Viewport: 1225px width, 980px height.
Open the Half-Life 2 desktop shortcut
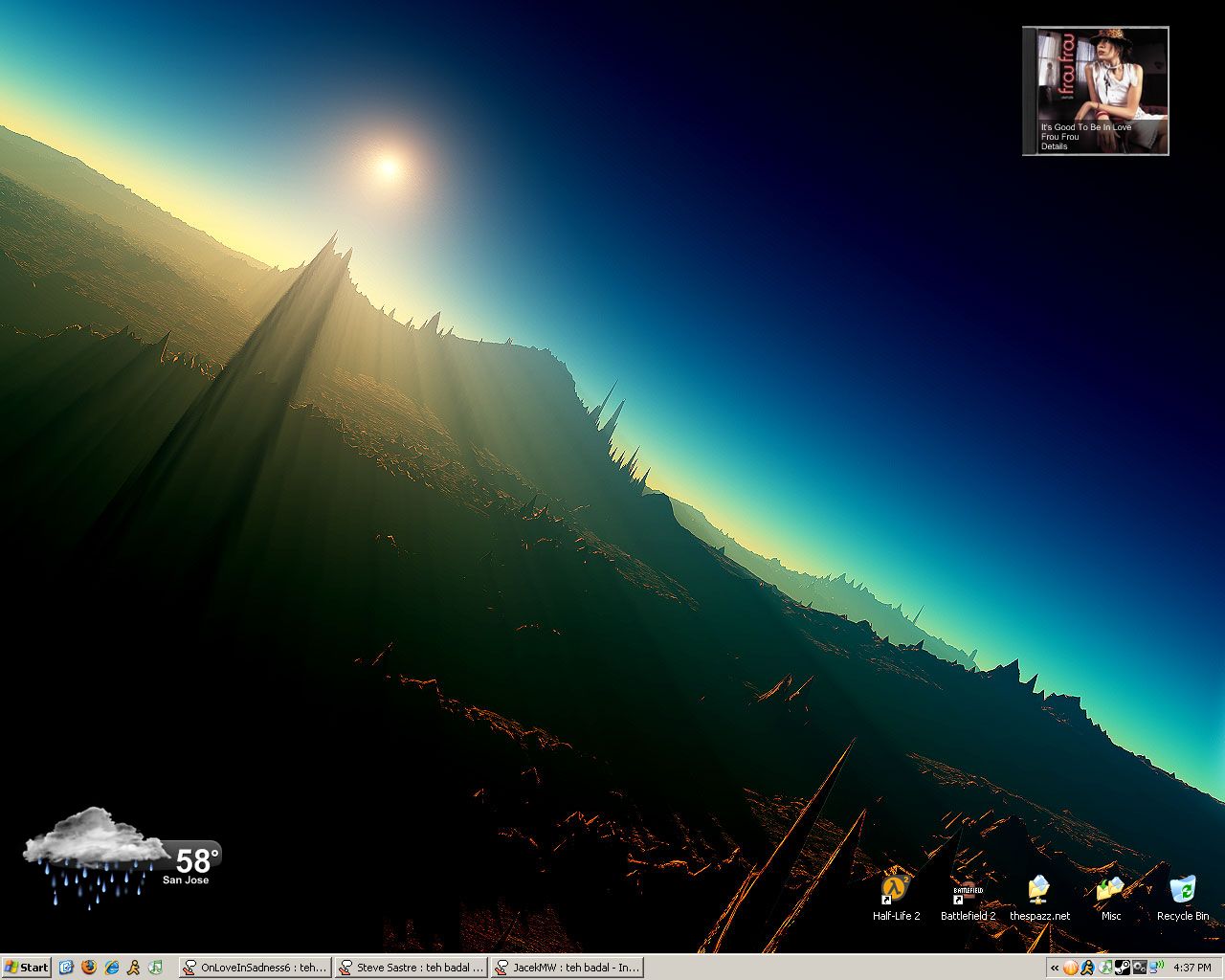coord(896,898)
